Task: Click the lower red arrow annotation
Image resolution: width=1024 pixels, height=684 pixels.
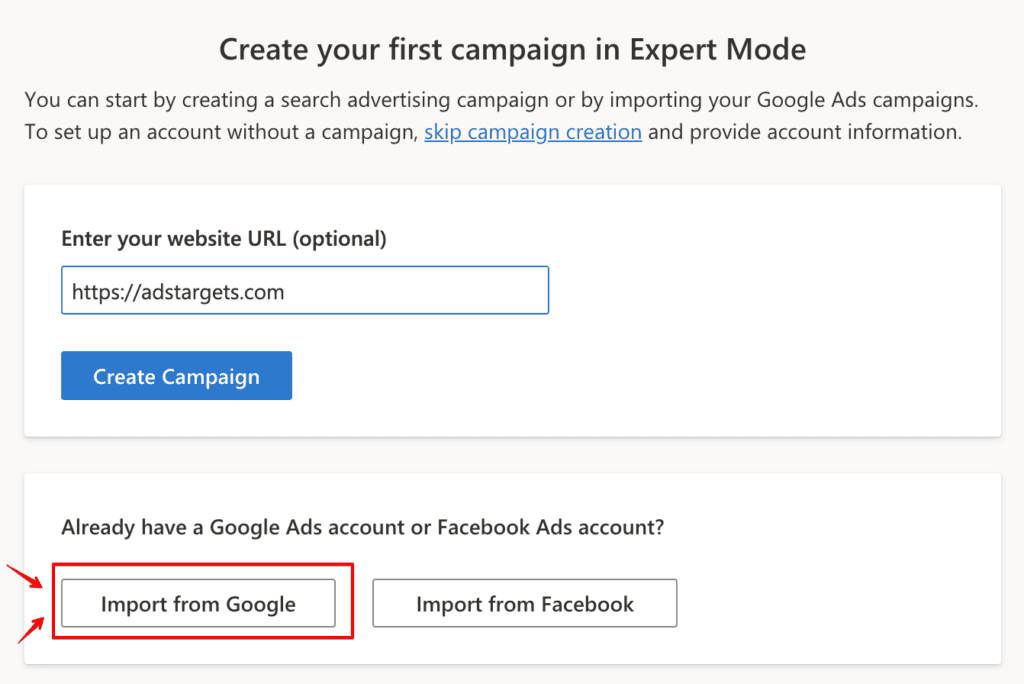Action: tap(31, 629)
